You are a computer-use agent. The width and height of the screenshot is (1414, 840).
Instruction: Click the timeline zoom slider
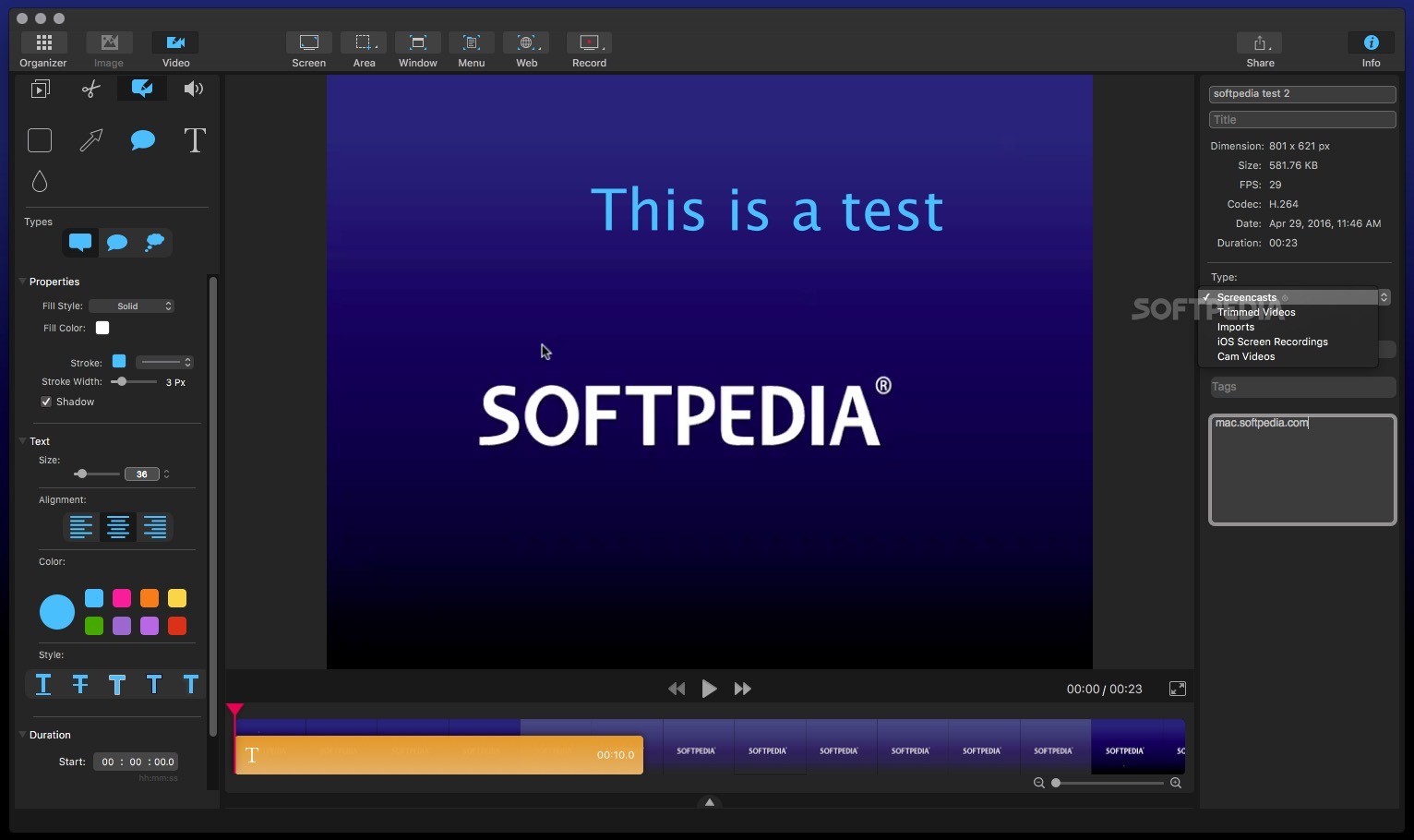tap(1108, 783)
